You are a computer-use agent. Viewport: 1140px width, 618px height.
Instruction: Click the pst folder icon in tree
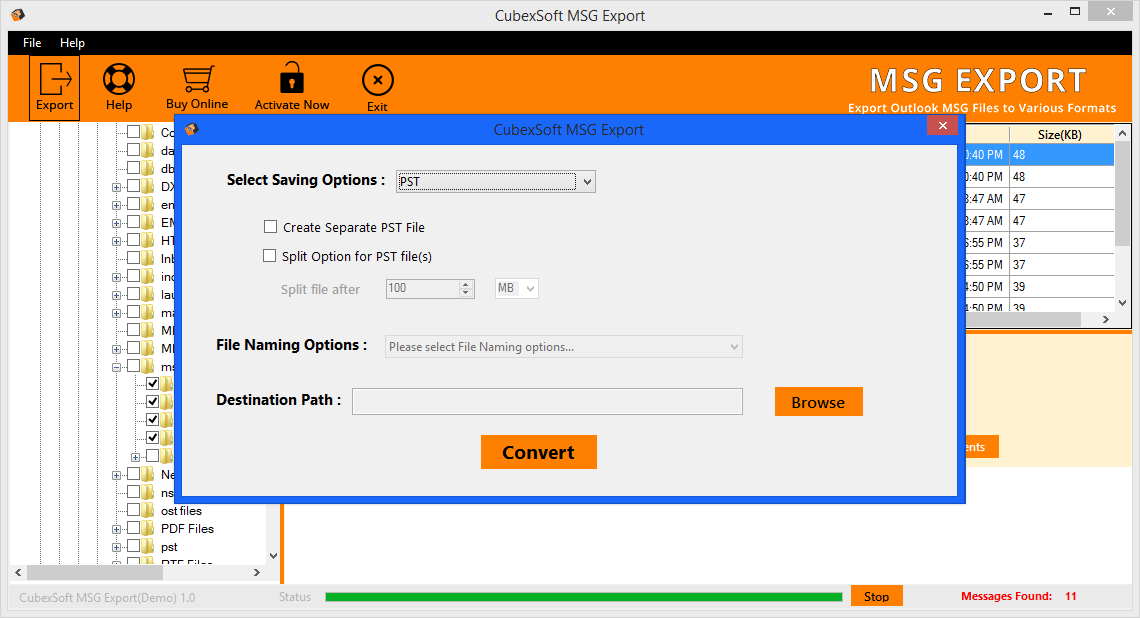(x=148, y=546)
